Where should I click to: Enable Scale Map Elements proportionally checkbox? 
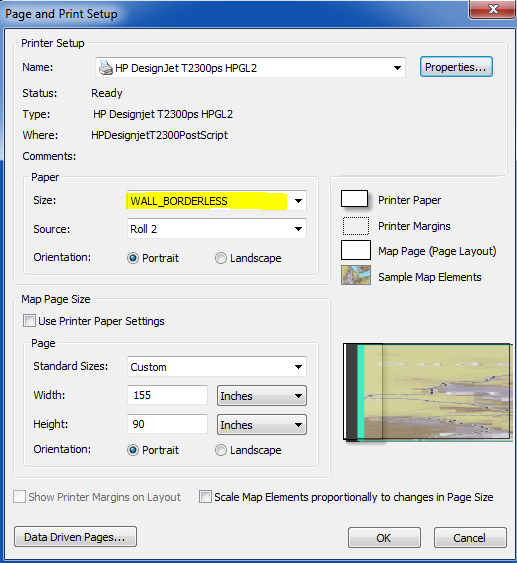click(205, 497)
